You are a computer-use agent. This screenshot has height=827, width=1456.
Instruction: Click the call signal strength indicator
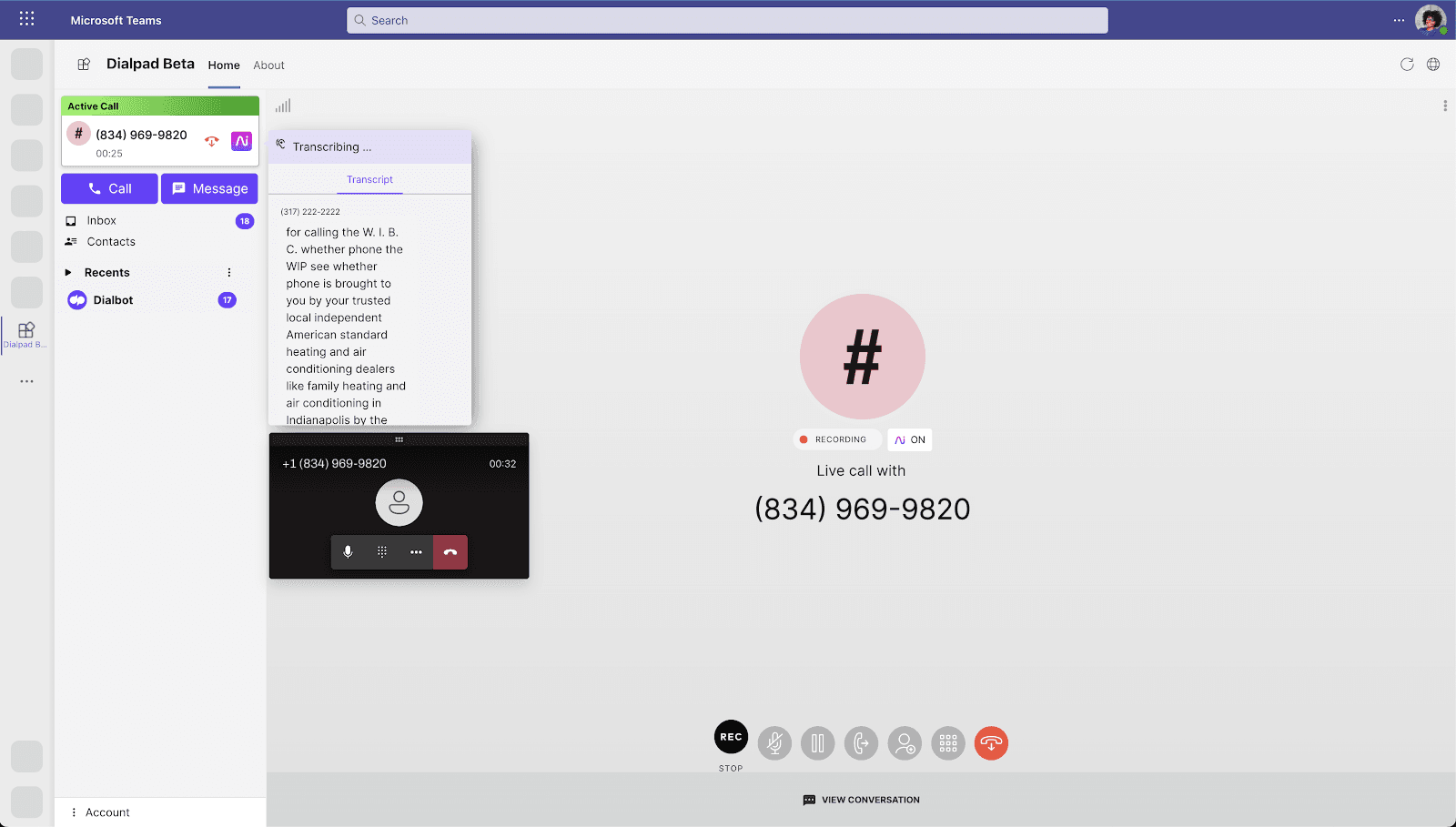[282, 106]
